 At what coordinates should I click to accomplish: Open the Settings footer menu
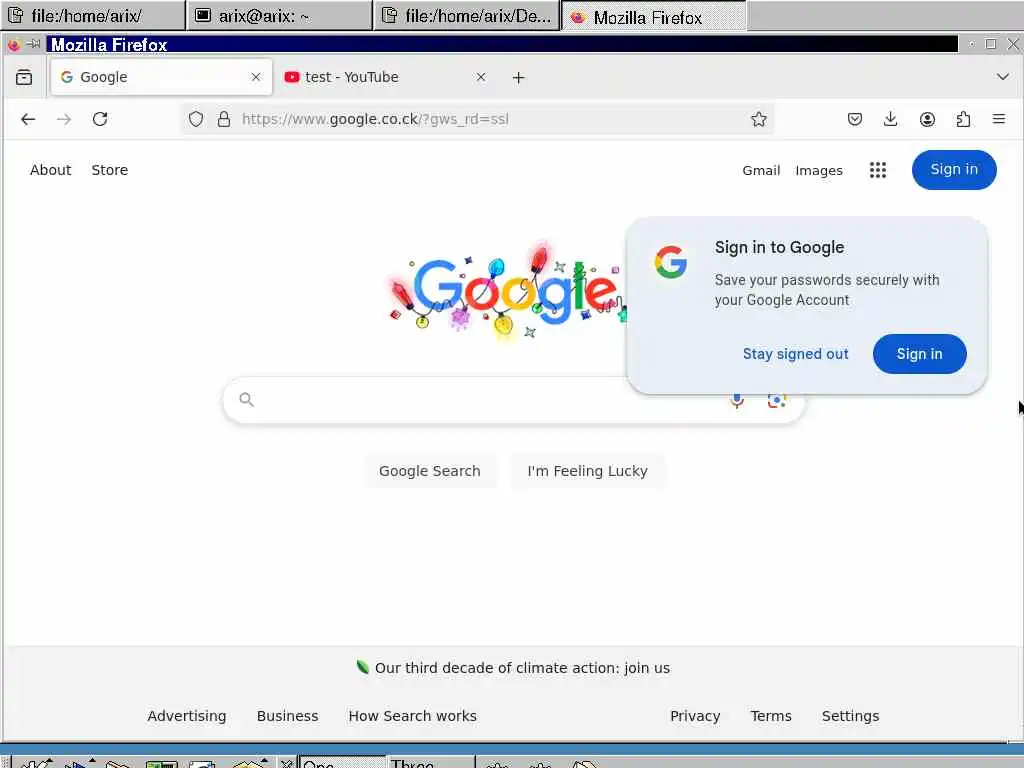tap(850, 716)
